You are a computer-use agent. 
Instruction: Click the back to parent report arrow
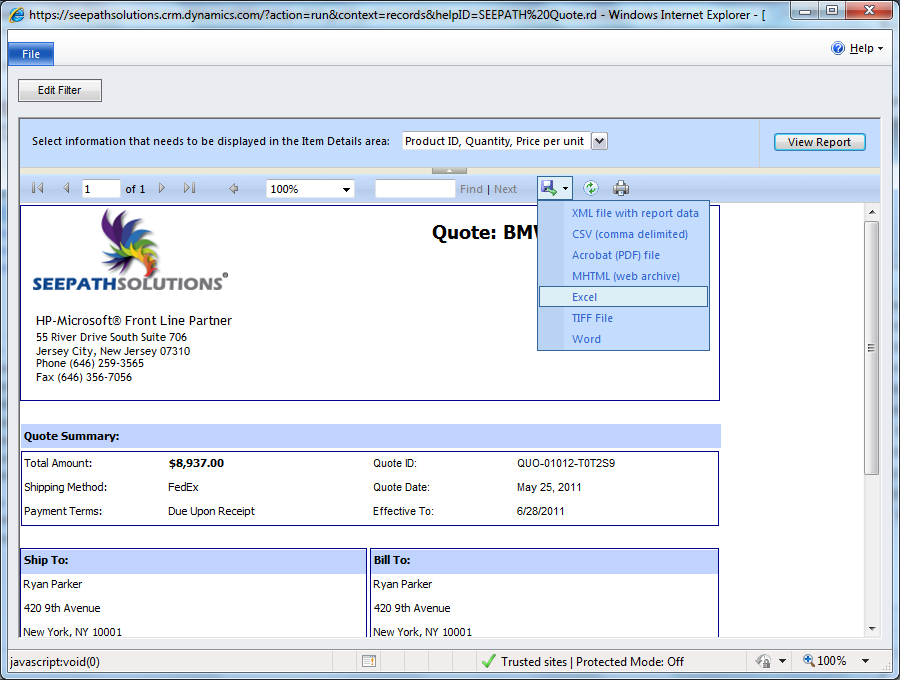(234, 188)
